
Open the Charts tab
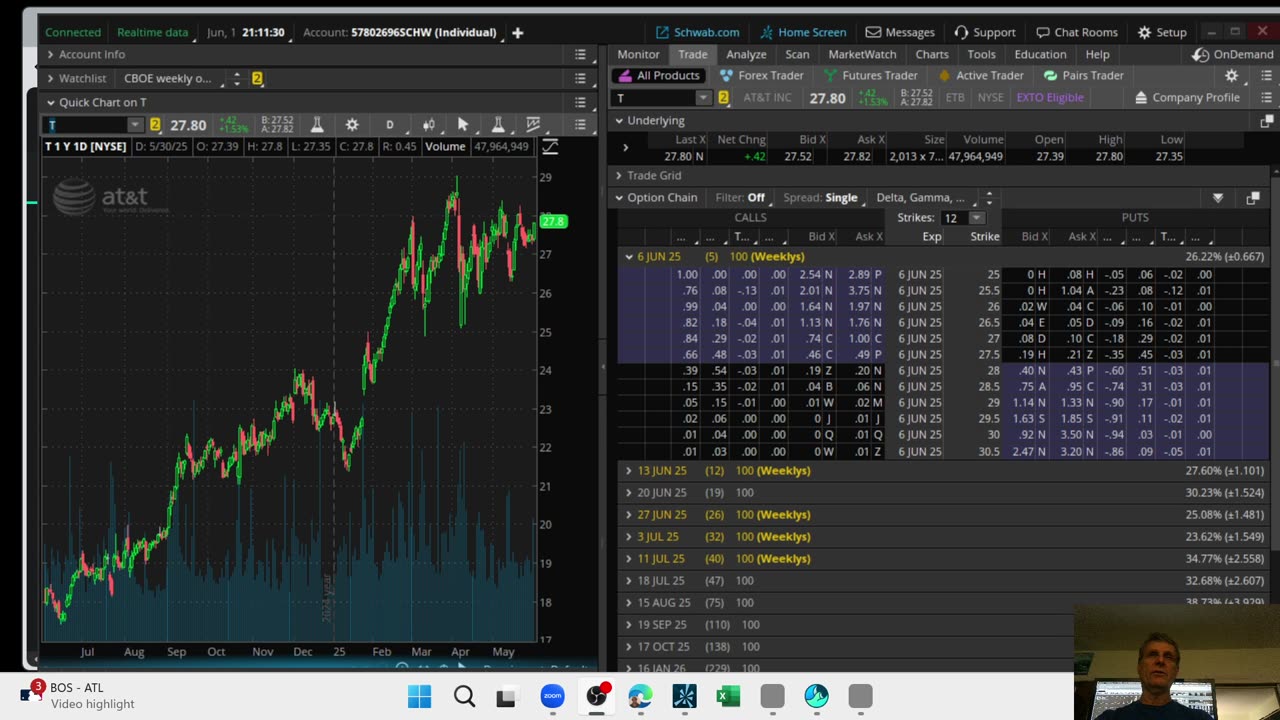coord(931,54)
